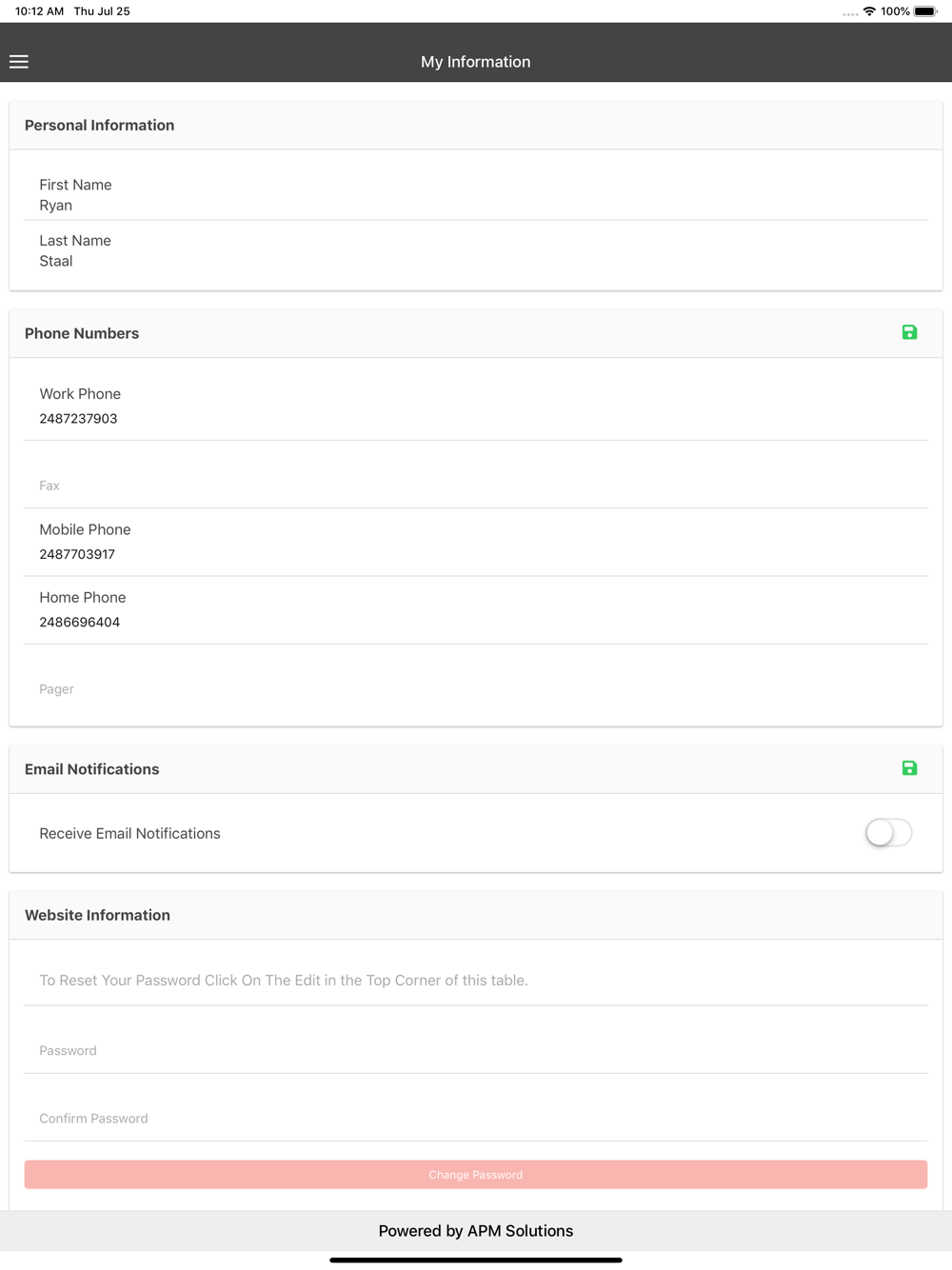Open the hamburger navigation menu

[x=19, y=62]
